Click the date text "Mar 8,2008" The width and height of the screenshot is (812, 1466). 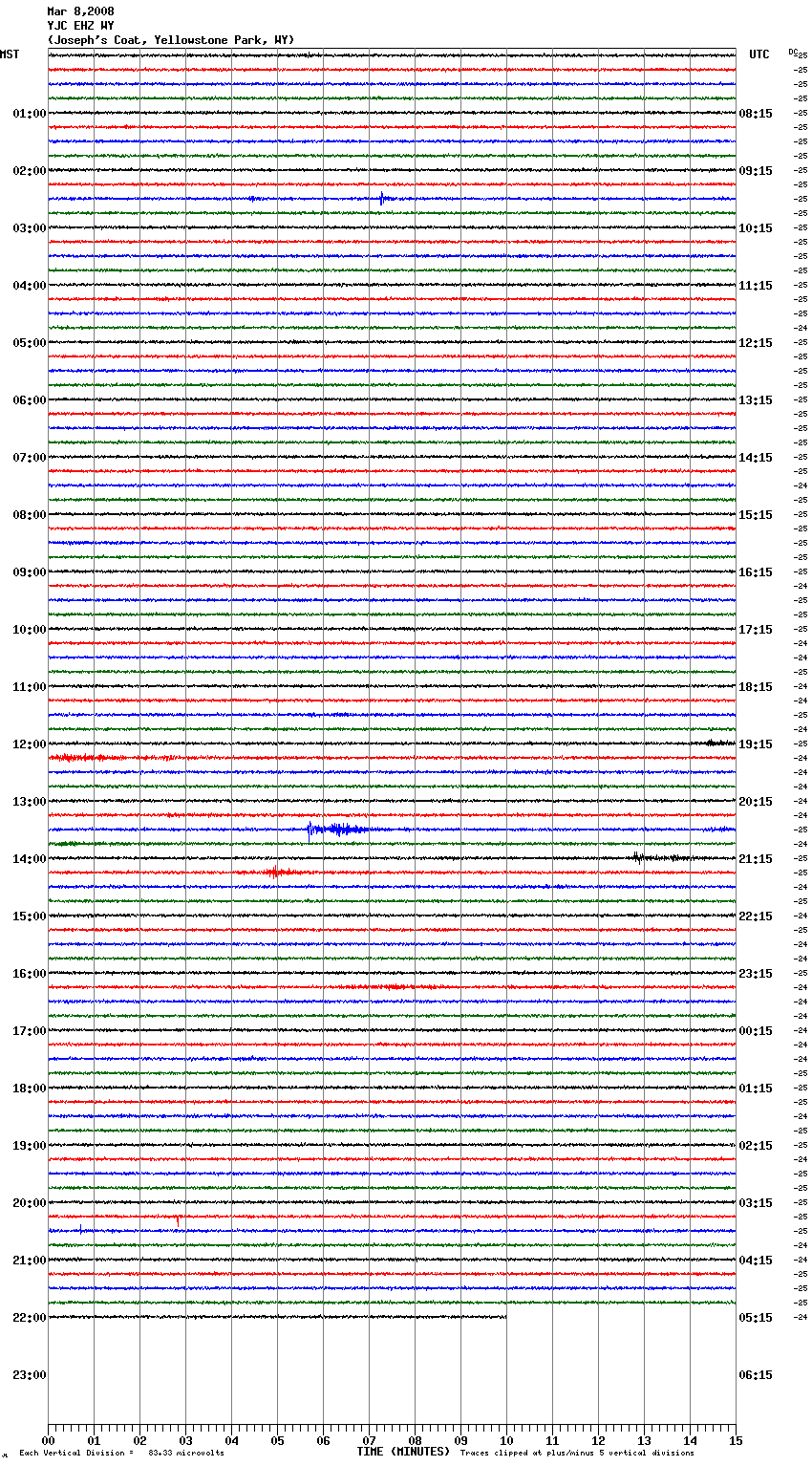pyautogui.click(x=80, y=11)
